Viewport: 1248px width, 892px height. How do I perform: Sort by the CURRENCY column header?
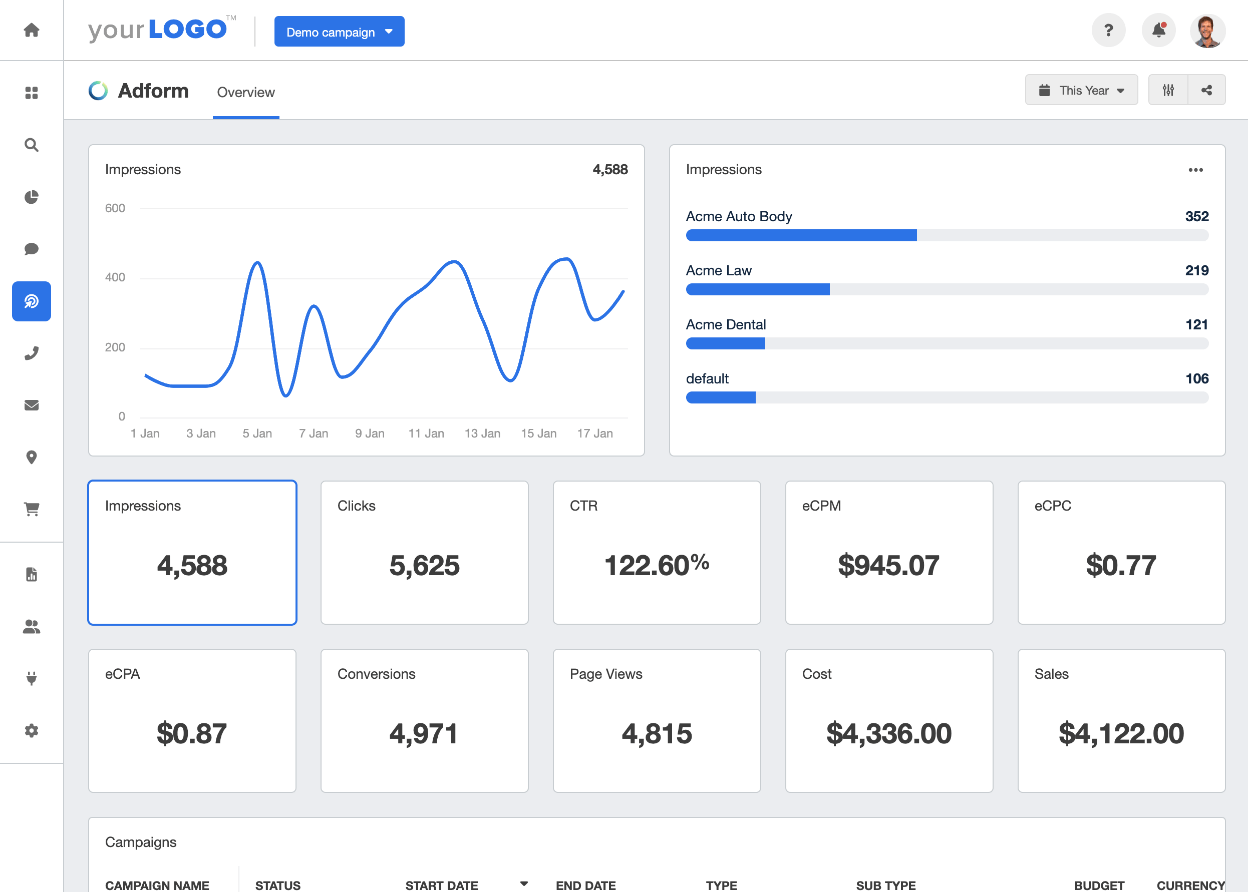pos(1191,885)
